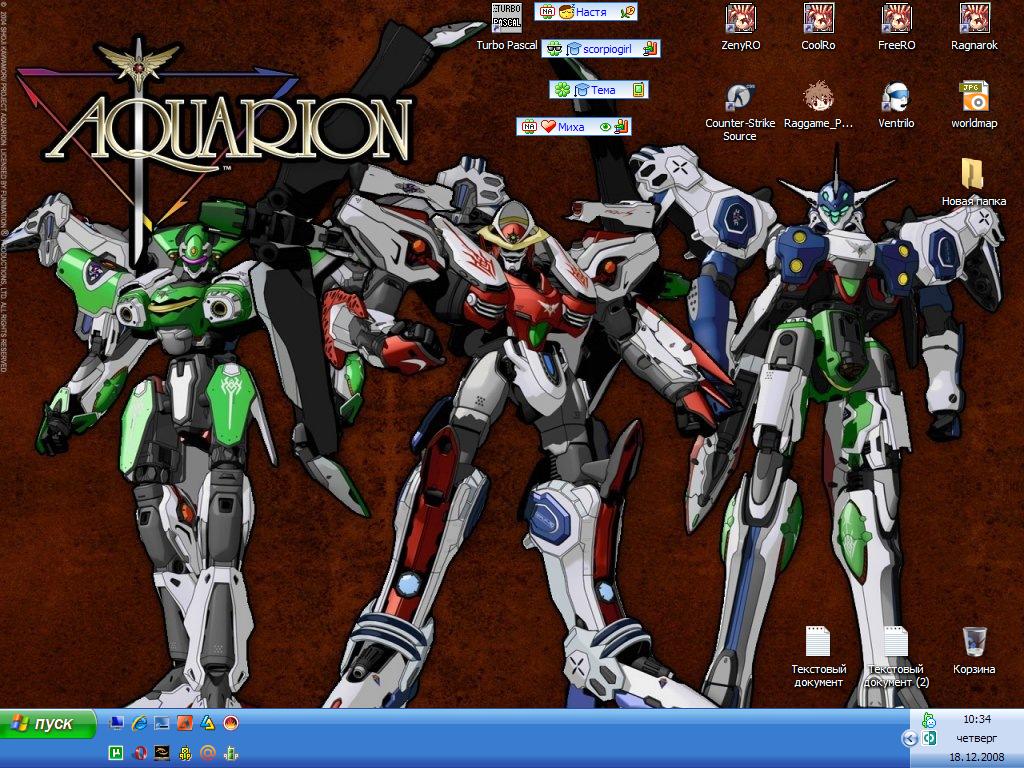Open the blue-yellow triangle quick launch icon
Image resolution: width=1024 pixels, height=768 pixels.
click(x=208, y=722)
